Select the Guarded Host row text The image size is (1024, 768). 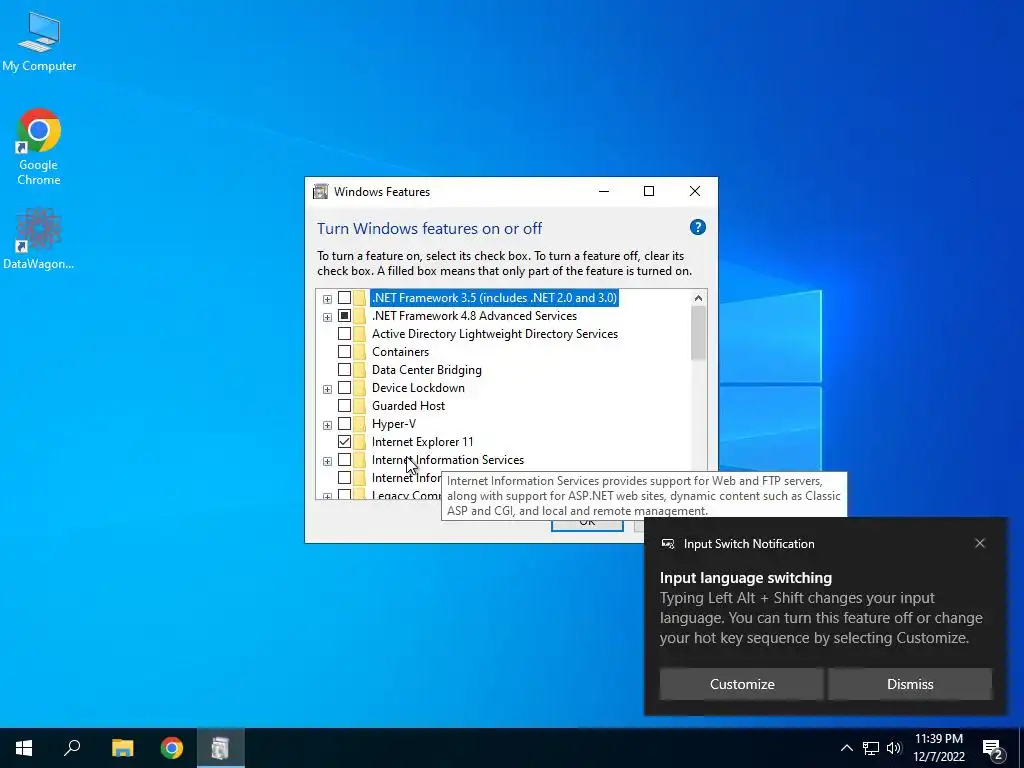click(408, 406)
